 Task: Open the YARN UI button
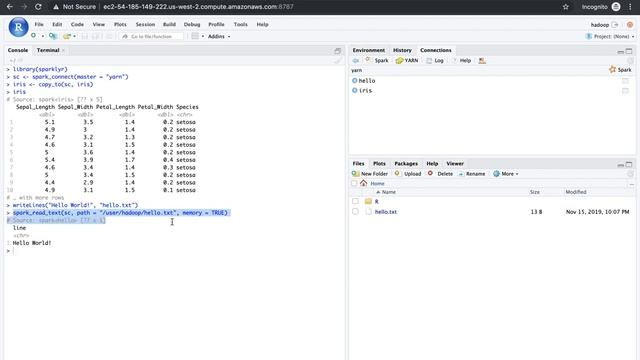click(x=407, y=60)
